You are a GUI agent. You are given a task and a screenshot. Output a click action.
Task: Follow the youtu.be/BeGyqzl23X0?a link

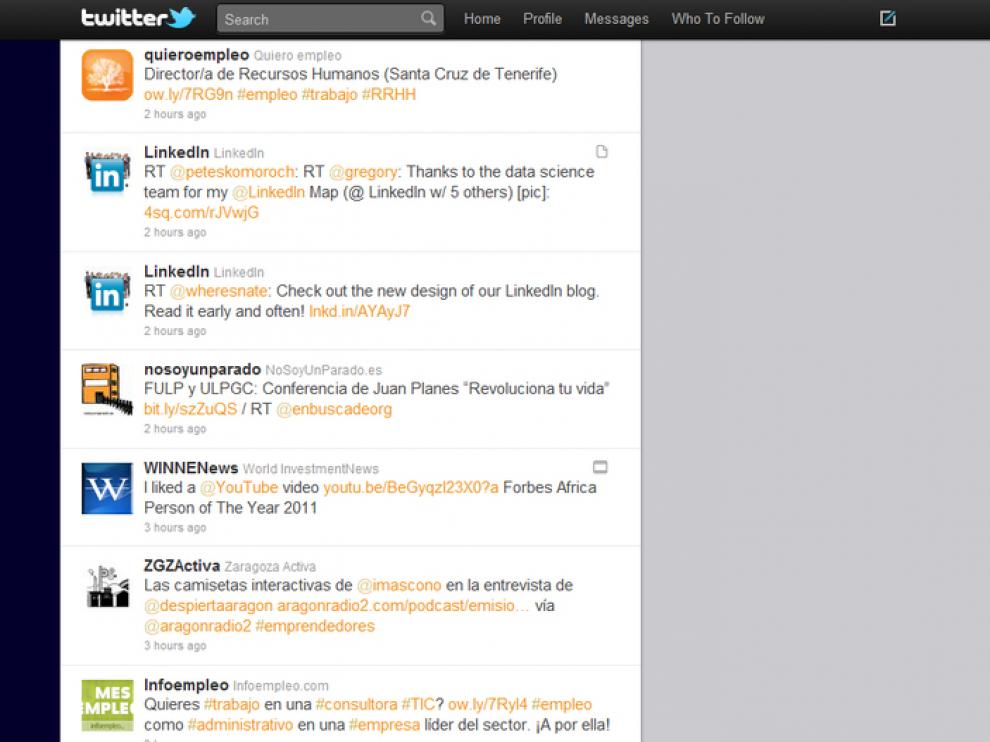pyautogui.click(x=411, y=488)
